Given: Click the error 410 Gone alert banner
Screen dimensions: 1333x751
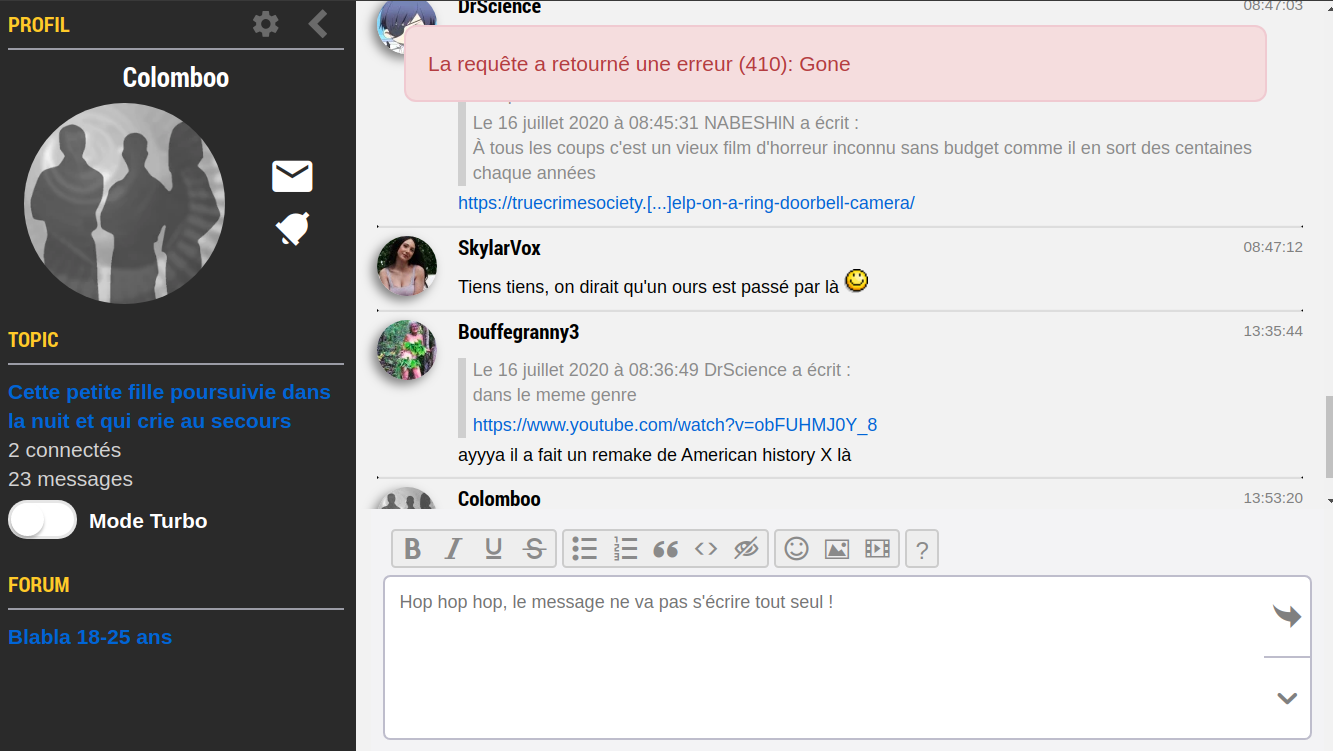Looking at the screenshot, I should [x=835, y=64].
